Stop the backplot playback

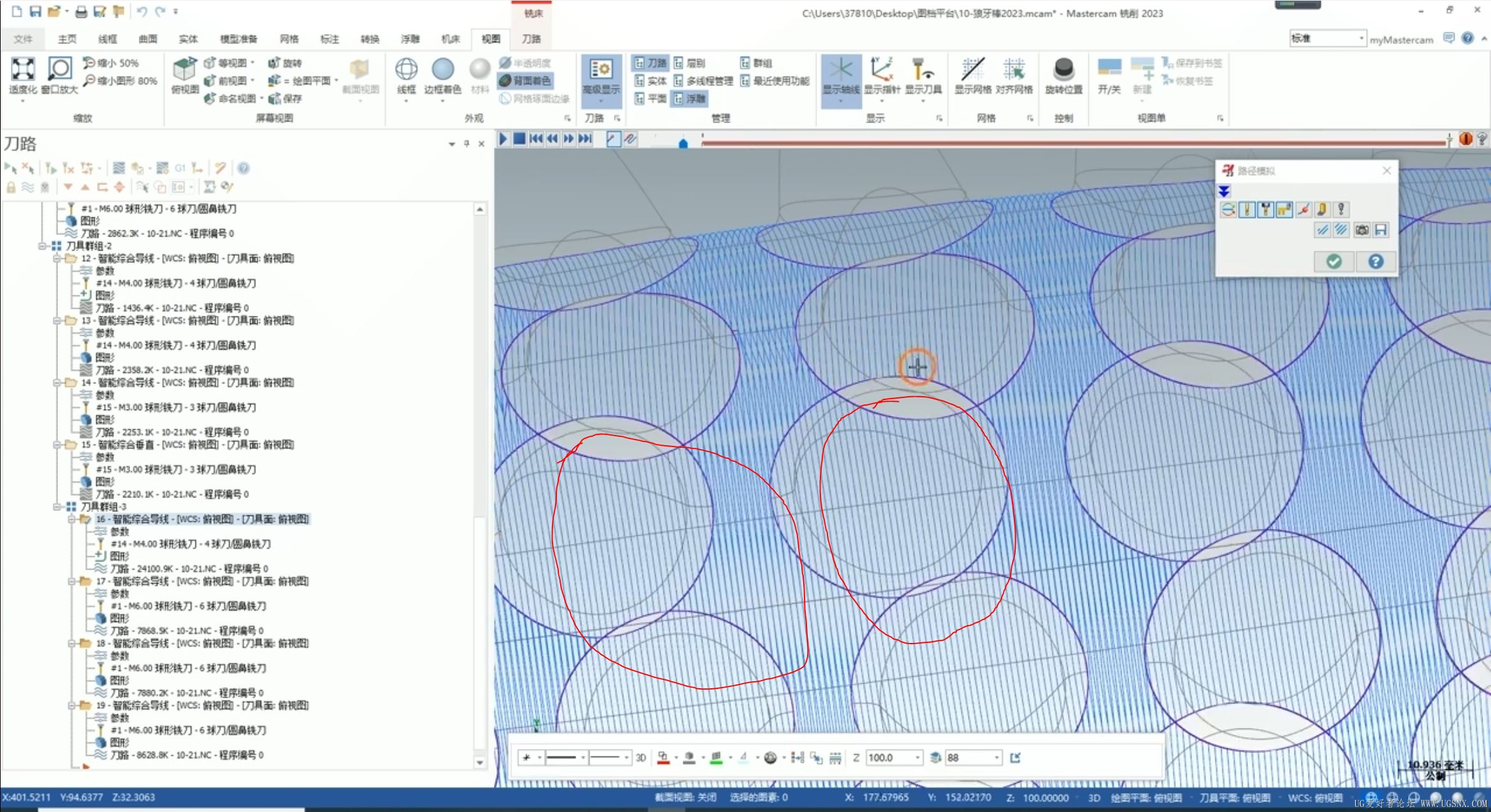[x=519, y=138]
